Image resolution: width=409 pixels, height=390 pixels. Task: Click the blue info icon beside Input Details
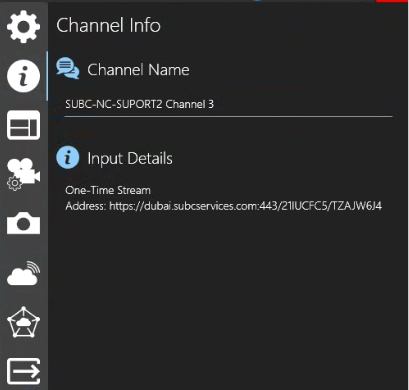[x=68, y=157]
